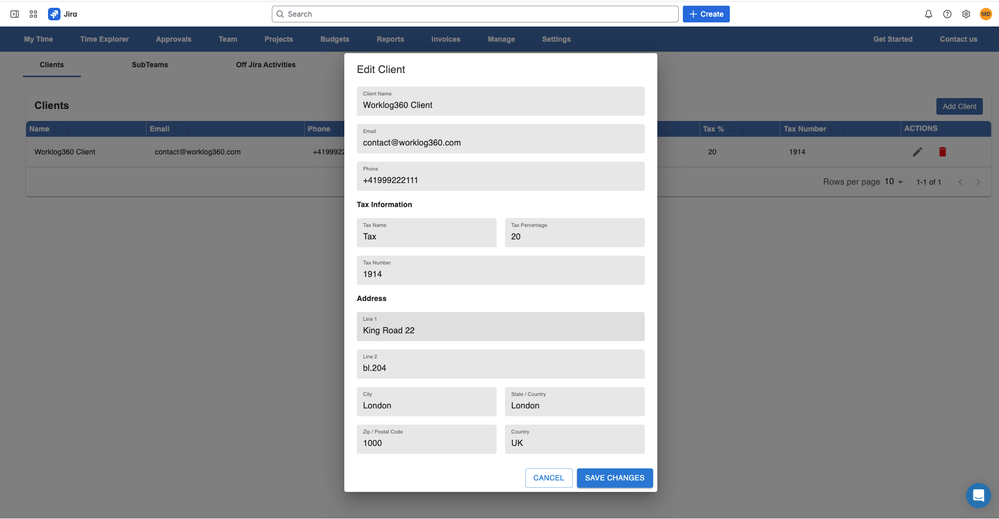Screen dimensions: 999x519
Task: Click contact@worklog360.com in table row
Action: [198, 152]
